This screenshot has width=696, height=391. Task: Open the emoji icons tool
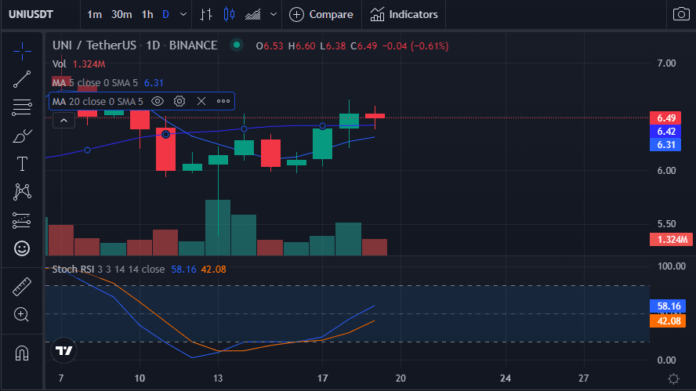click(x=22, y=248)
